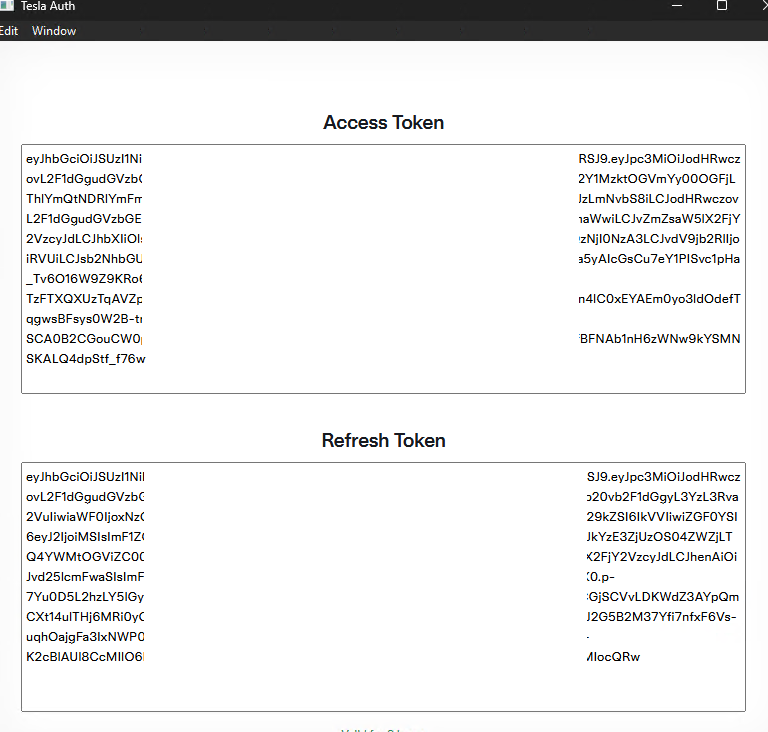Click access token line starting iRVUiLCJsb2NhbGU

pyautogui.click(x=84, y=259)
